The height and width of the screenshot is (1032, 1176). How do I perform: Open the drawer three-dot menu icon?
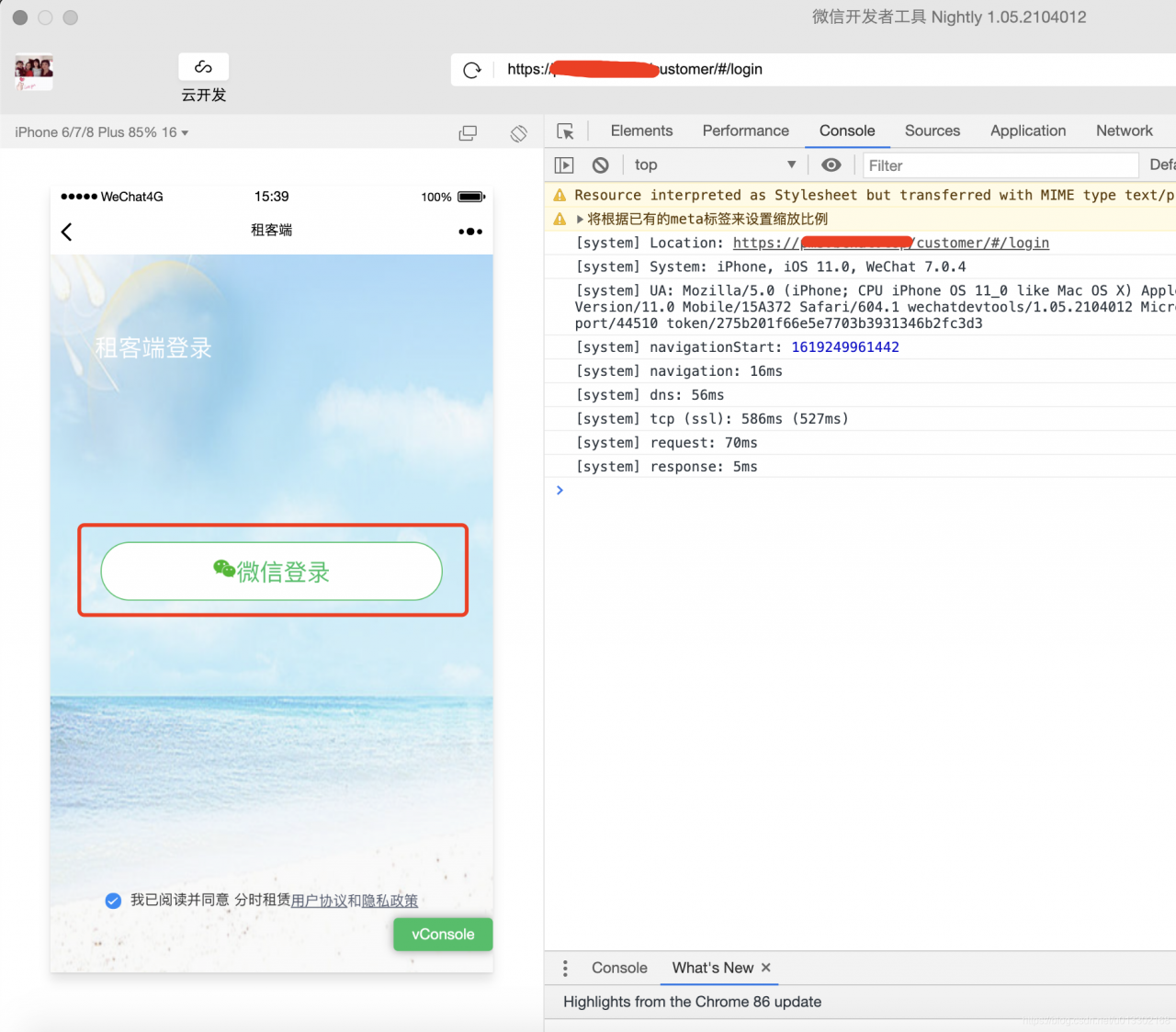click(x=565, y=969)
